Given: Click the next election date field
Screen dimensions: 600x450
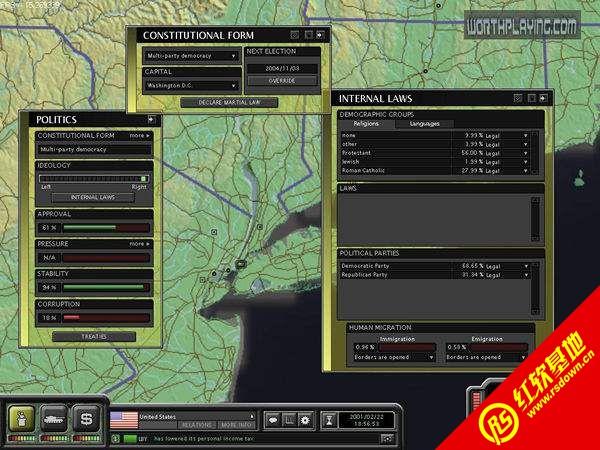Looking at the screenshot, I should pyautogui.click(x=282, y=68).
